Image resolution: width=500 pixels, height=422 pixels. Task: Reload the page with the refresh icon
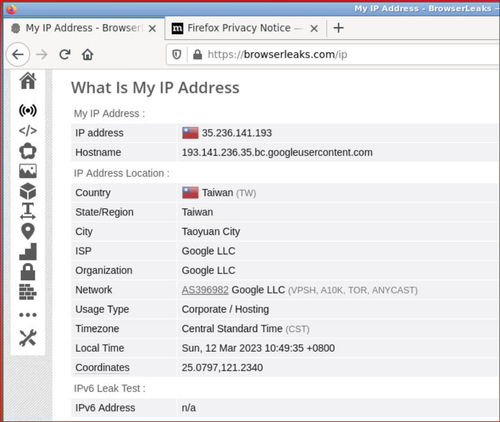pyautogui.click(x=65, y=54)
